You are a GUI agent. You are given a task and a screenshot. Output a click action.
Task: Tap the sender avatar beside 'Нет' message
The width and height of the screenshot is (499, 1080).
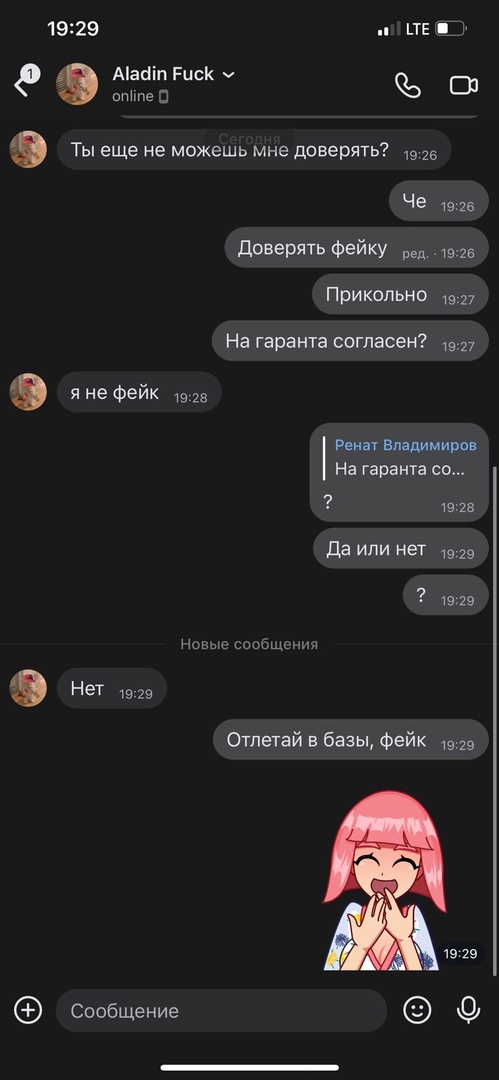[x=28, y=687]
